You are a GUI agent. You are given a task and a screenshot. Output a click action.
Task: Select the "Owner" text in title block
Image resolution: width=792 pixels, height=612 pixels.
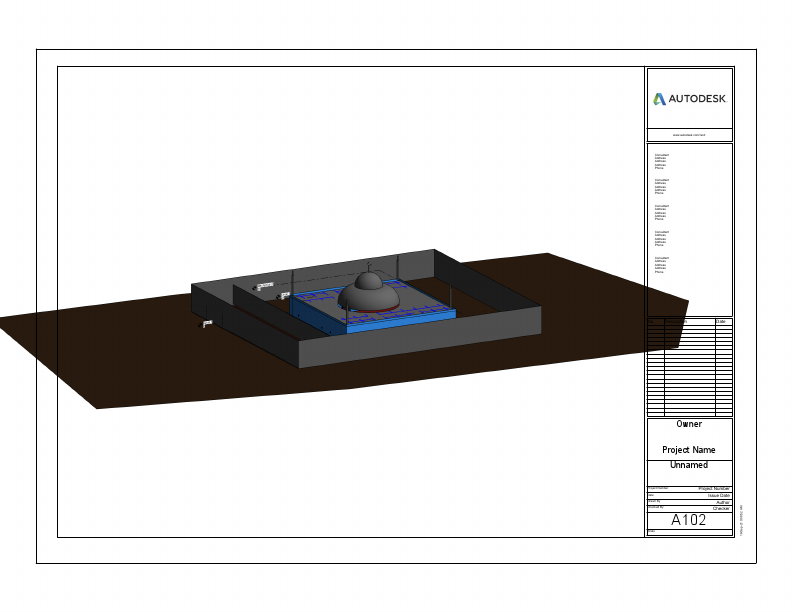click(x=689, y=424)
